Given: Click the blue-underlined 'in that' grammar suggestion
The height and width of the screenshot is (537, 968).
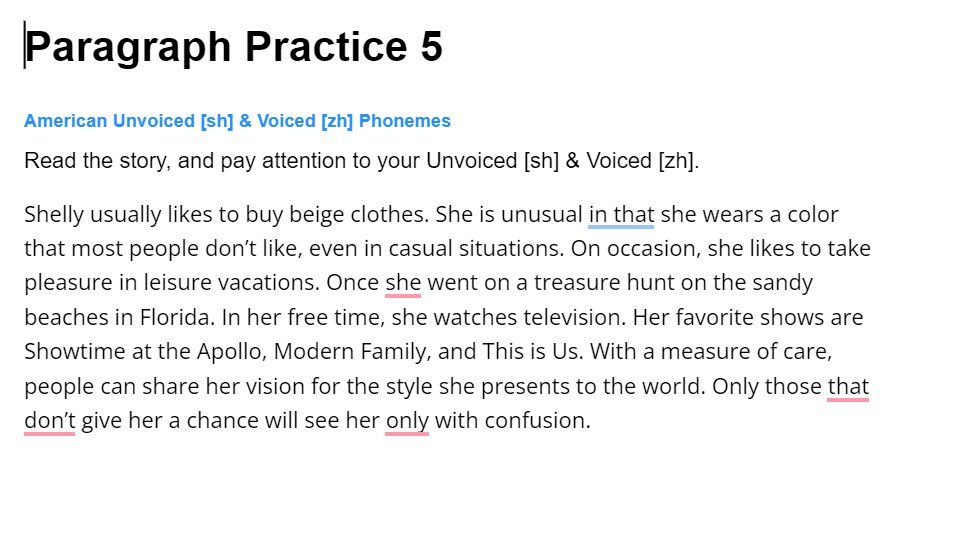Looking at the screenshot, I should [x=621, y=215].
